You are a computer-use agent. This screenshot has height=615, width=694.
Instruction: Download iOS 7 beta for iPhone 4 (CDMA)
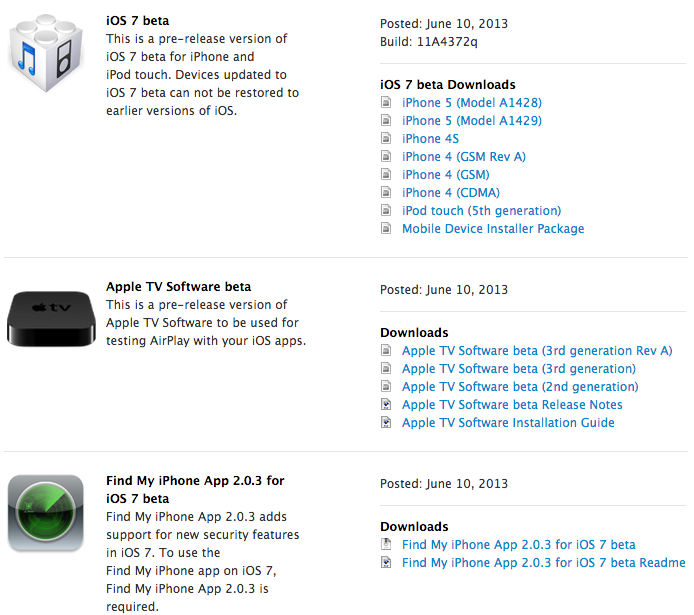[x=451, y=193]
